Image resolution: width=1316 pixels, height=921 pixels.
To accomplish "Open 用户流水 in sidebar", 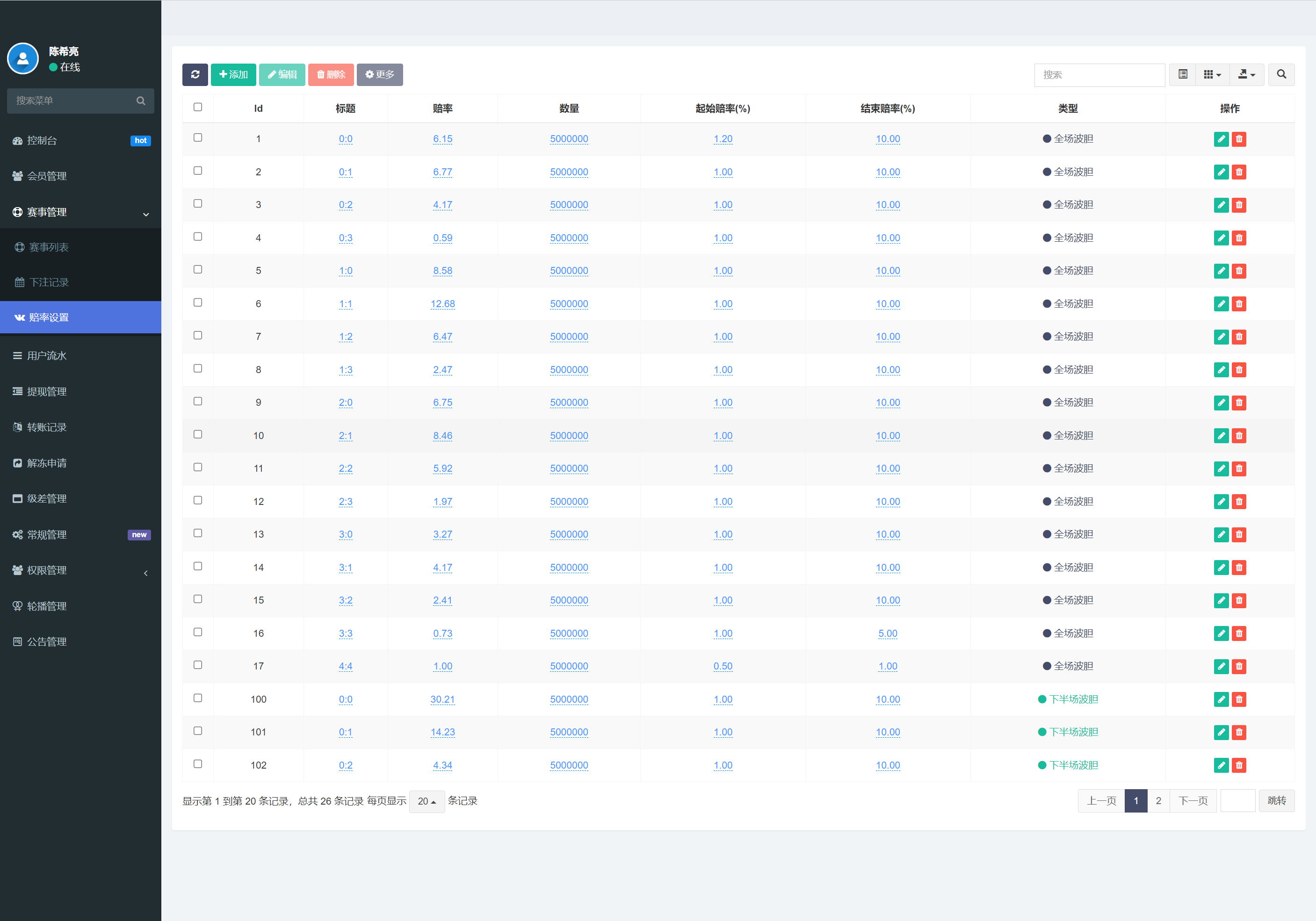I will [x=81, y=356].
